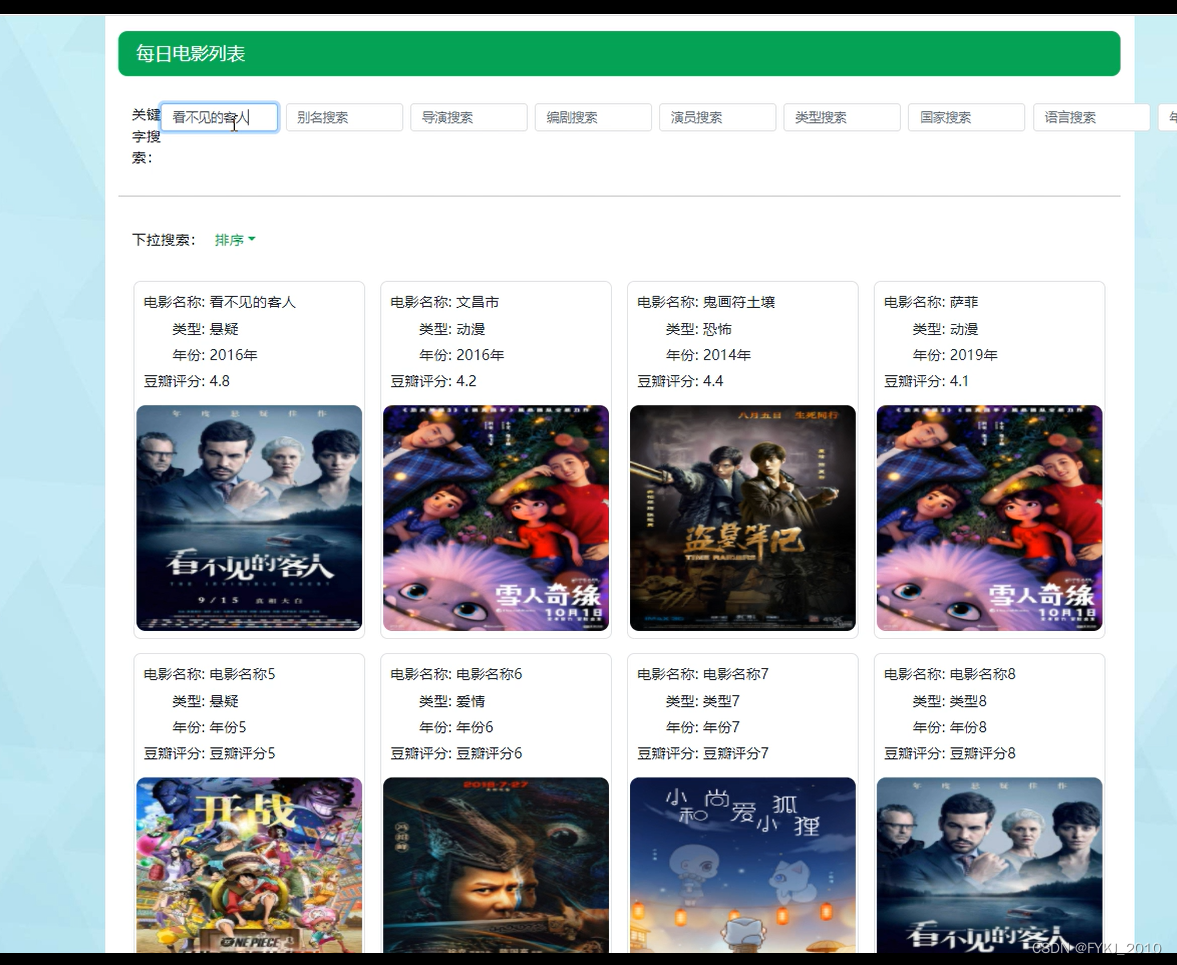Click the title text 电影名称: 萨菲

click(x=932, y=302)
